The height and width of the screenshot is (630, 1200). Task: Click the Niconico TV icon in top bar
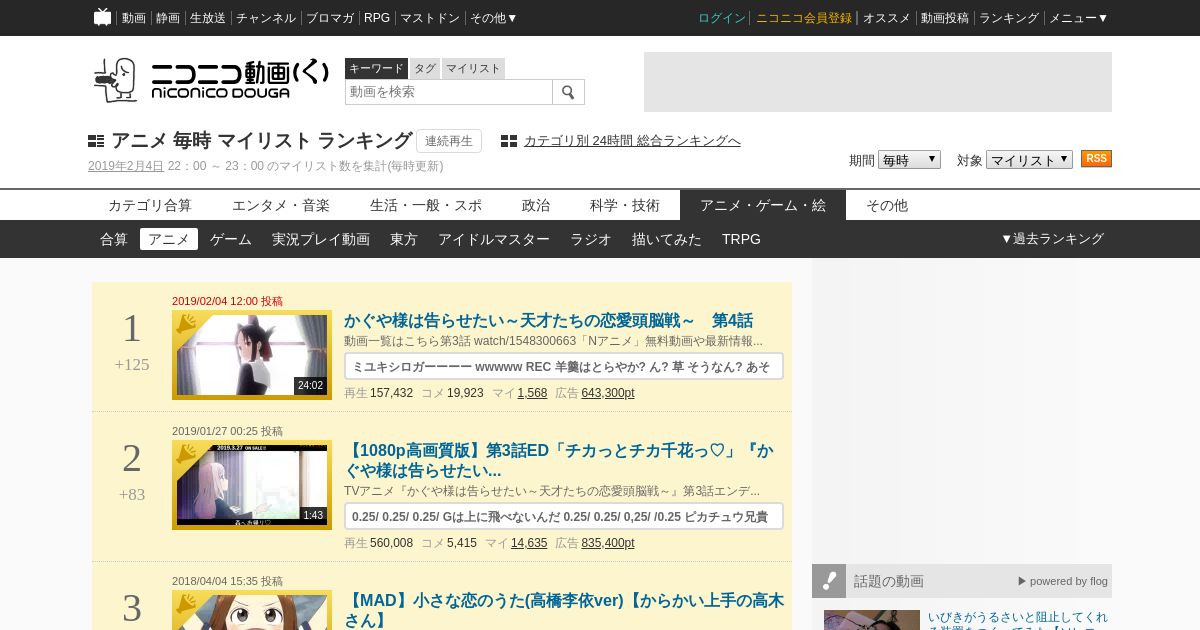102,17
